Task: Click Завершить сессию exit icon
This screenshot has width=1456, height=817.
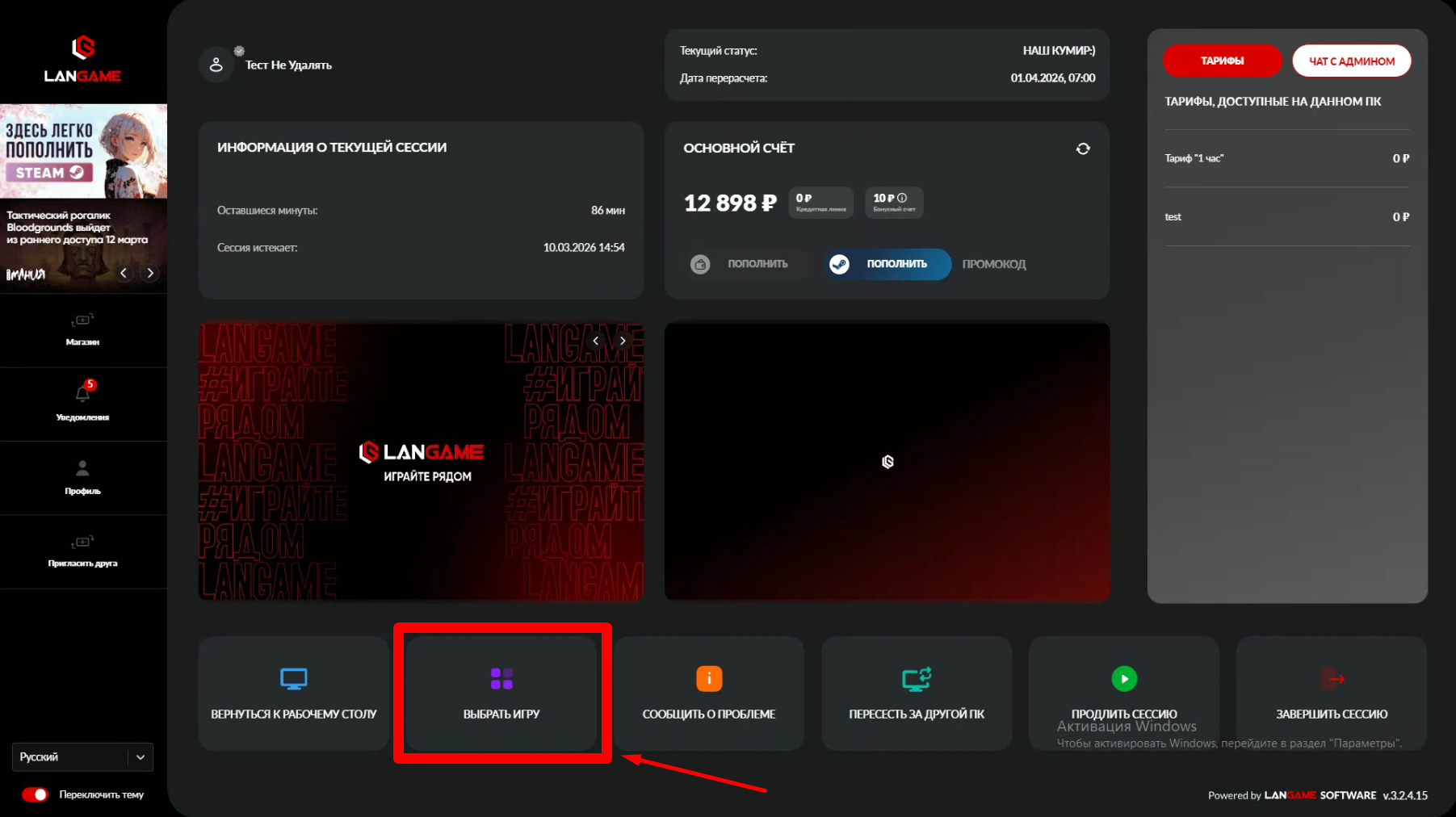Action: pyautogui.click(x=1332, y=679)
